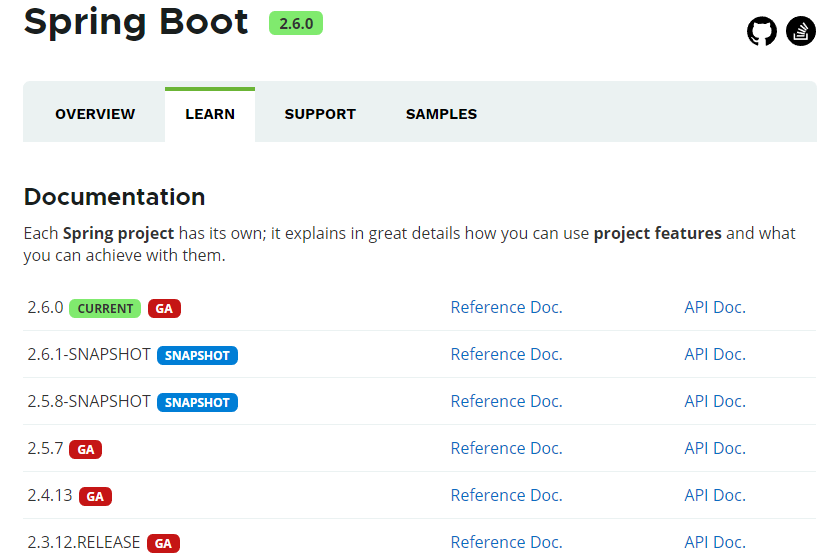Click the 2.6.0 version badge beside title

coord(296,24)
